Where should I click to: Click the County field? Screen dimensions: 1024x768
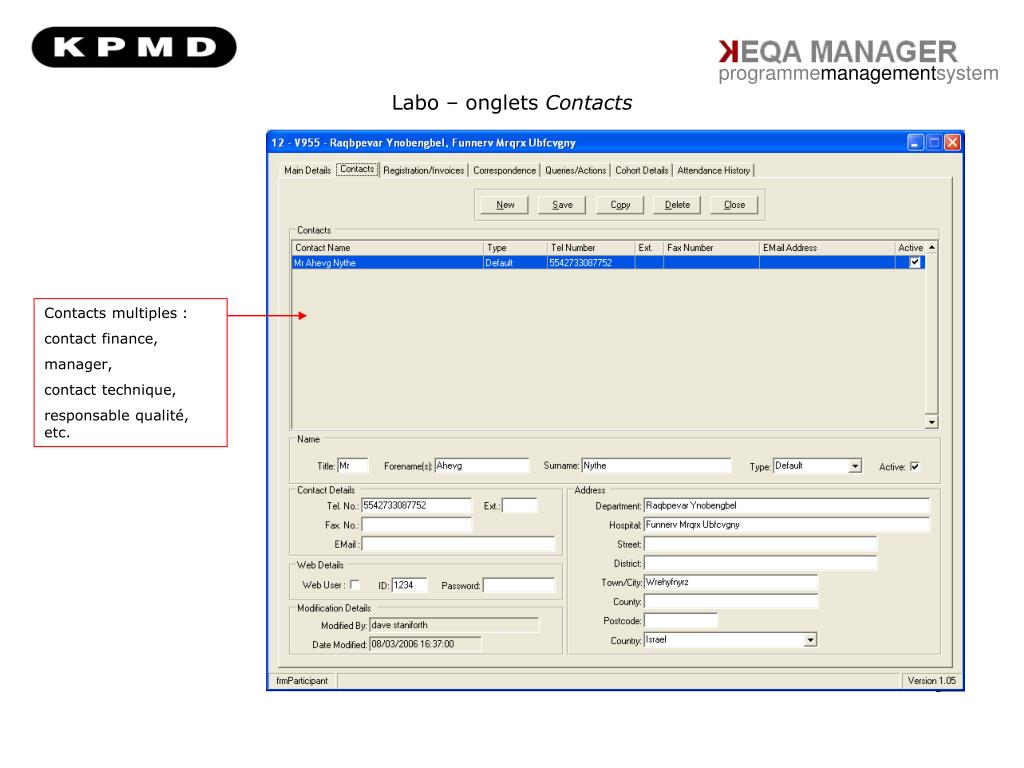point(731,601)
